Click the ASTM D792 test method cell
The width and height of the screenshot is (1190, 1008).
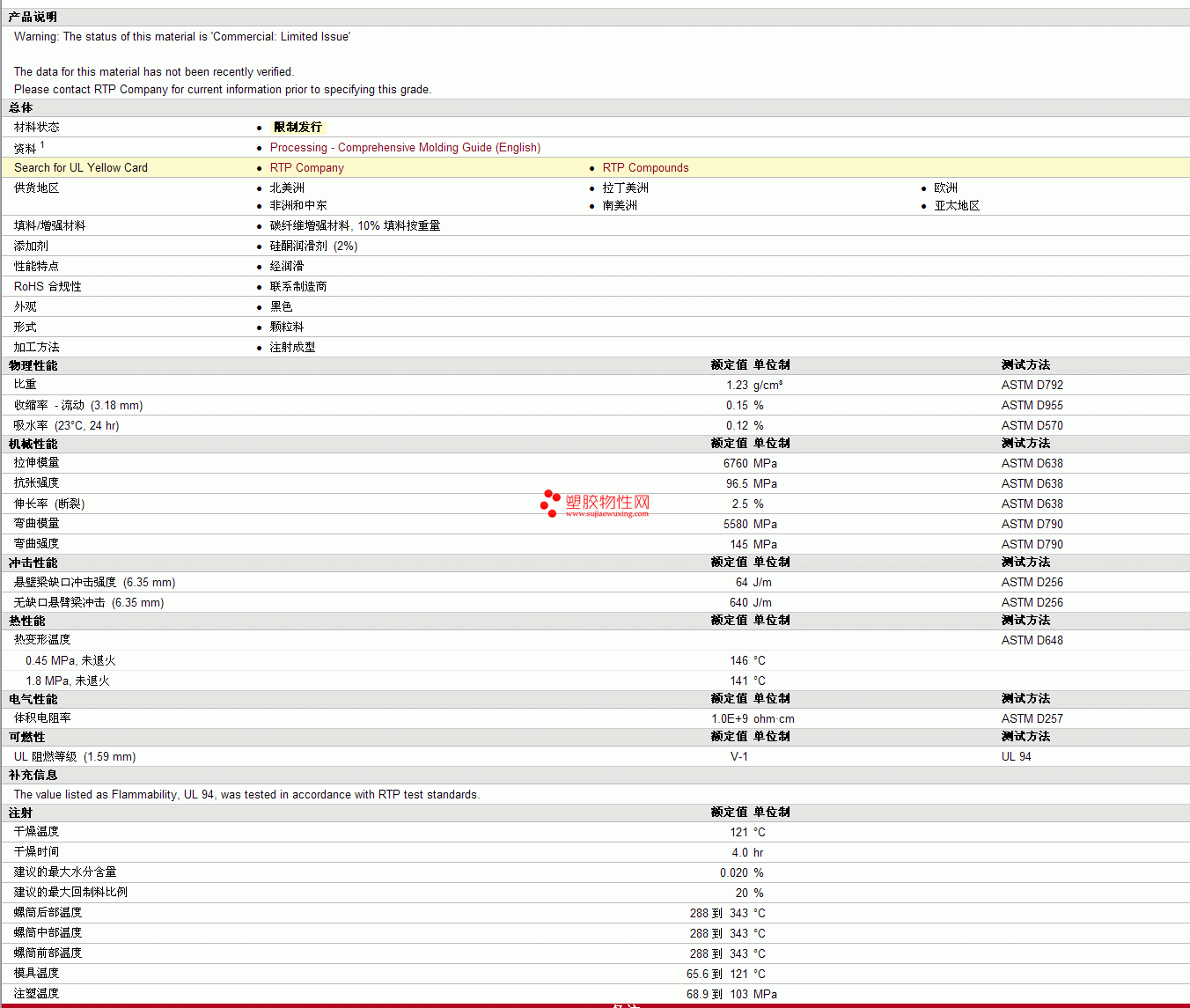click(x=1032, y=386)
